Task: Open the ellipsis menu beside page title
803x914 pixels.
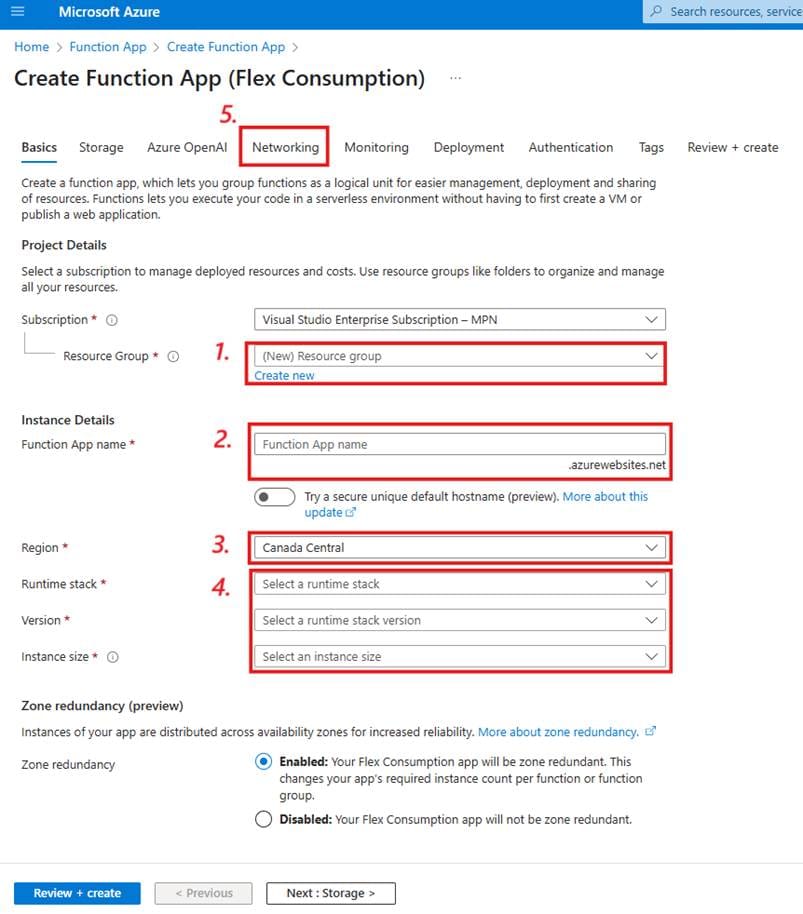Action: coord(455,78)
